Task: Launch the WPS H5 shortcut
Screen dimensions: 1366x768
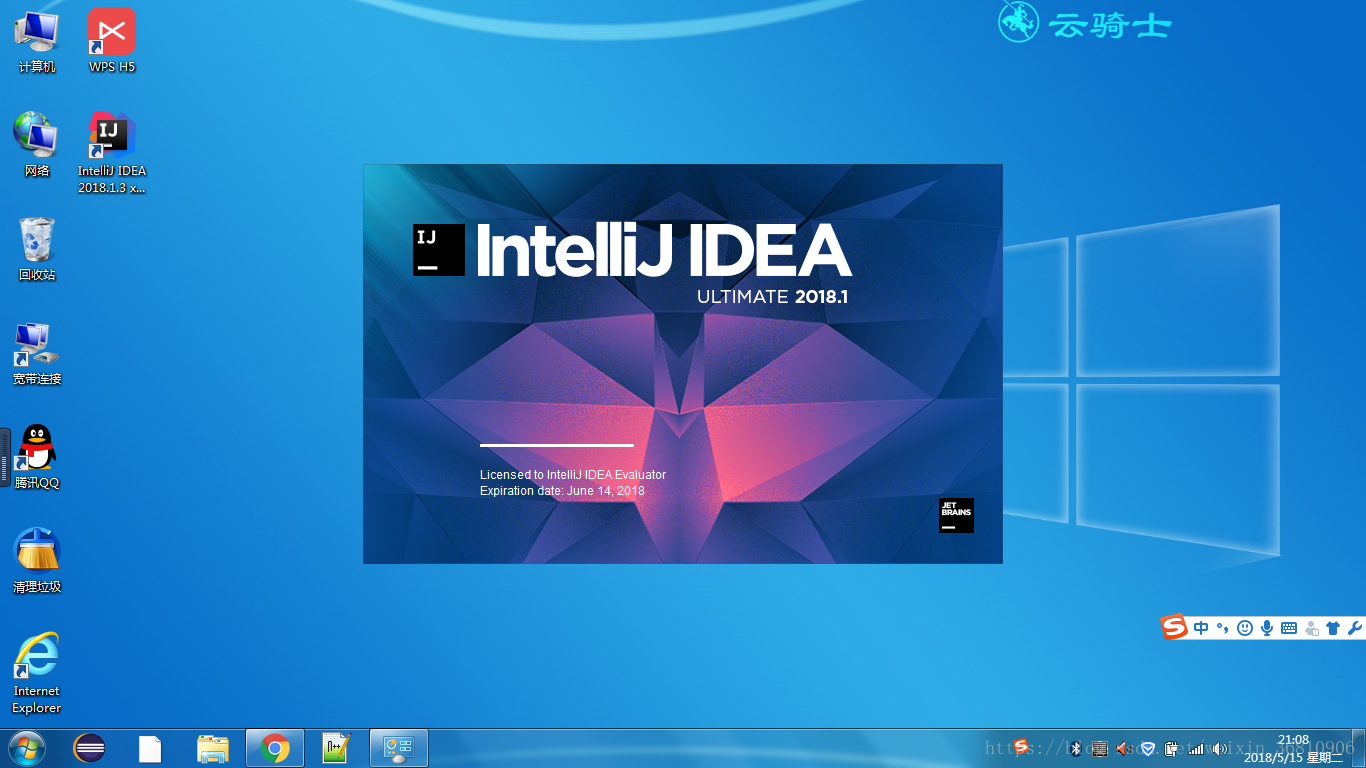Action: pos(112,40)
